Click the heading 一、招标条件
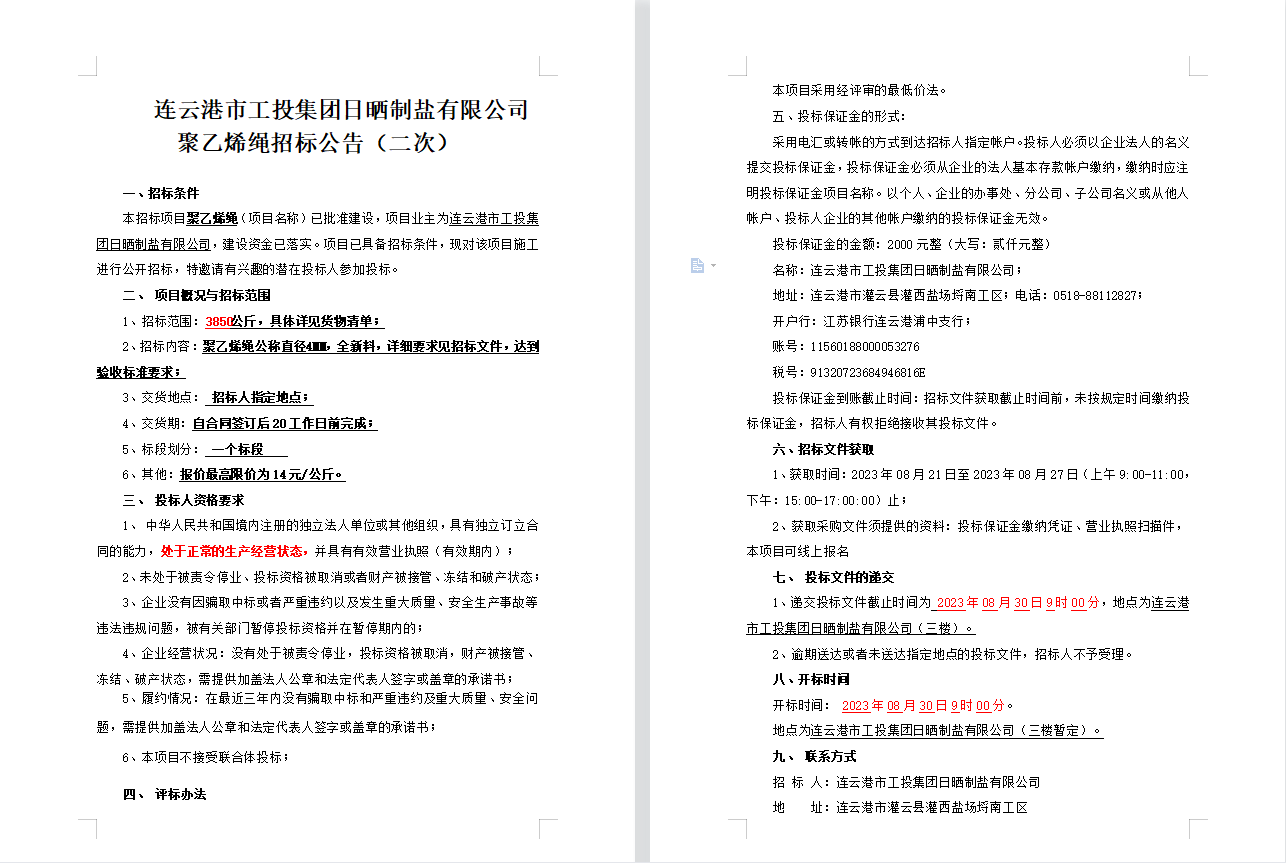The image size is (1286, 863). click(x=160, y=193)
